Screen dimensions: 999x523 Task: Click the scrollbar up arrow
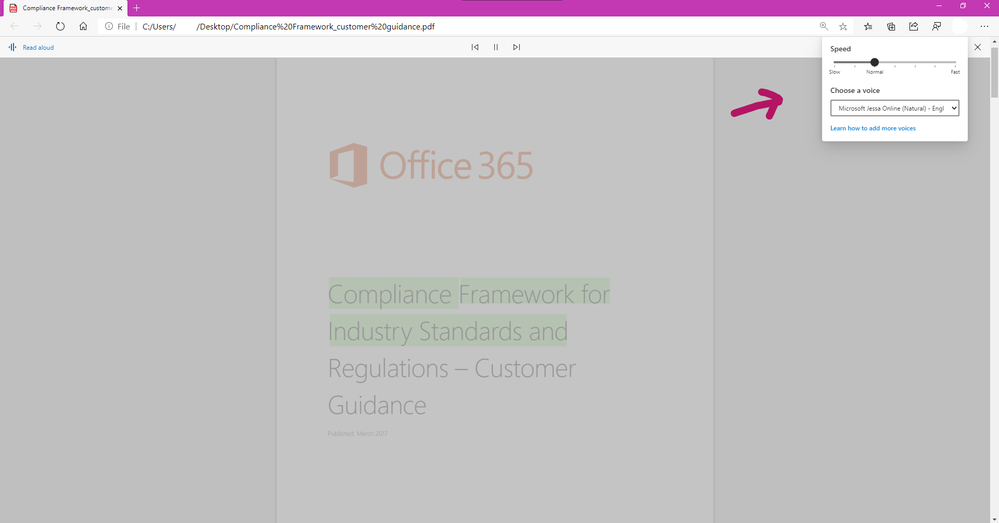(x=995, y=41)
